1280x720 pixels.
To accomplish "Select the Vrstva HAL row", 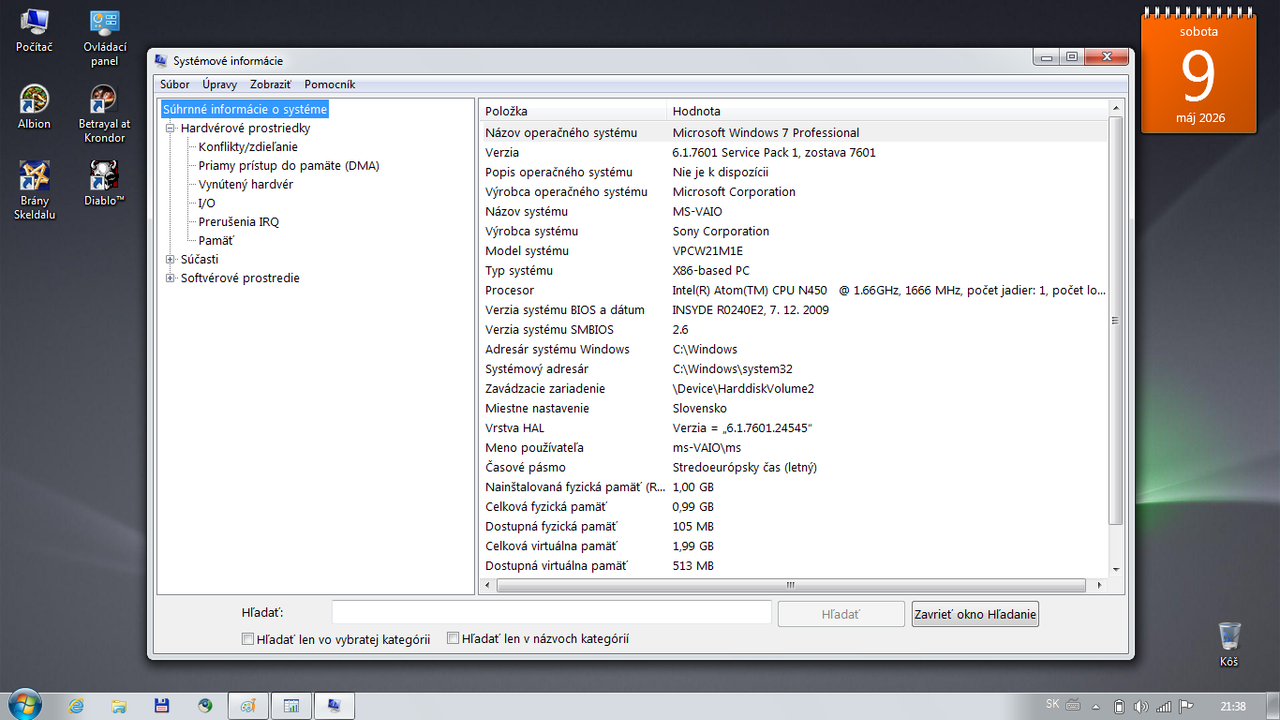I will [x=793, y=428].
